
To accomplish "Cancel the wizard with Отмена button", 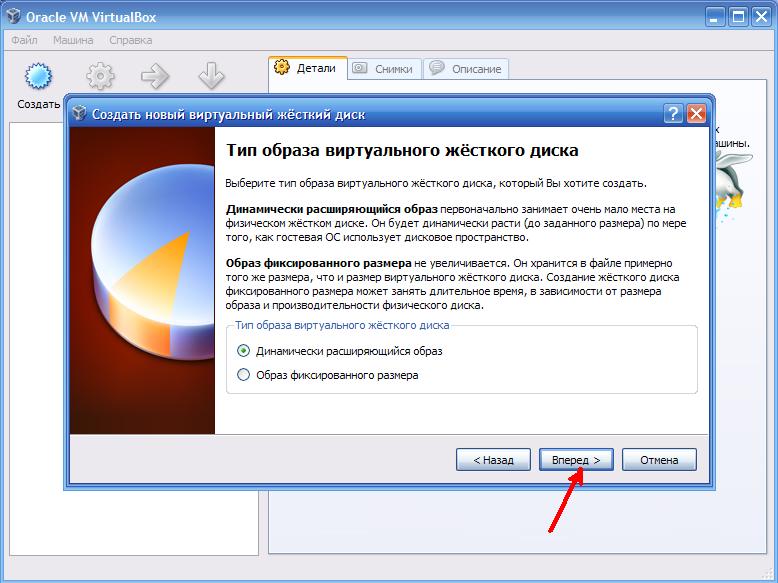I will click(x=659, y=460).
